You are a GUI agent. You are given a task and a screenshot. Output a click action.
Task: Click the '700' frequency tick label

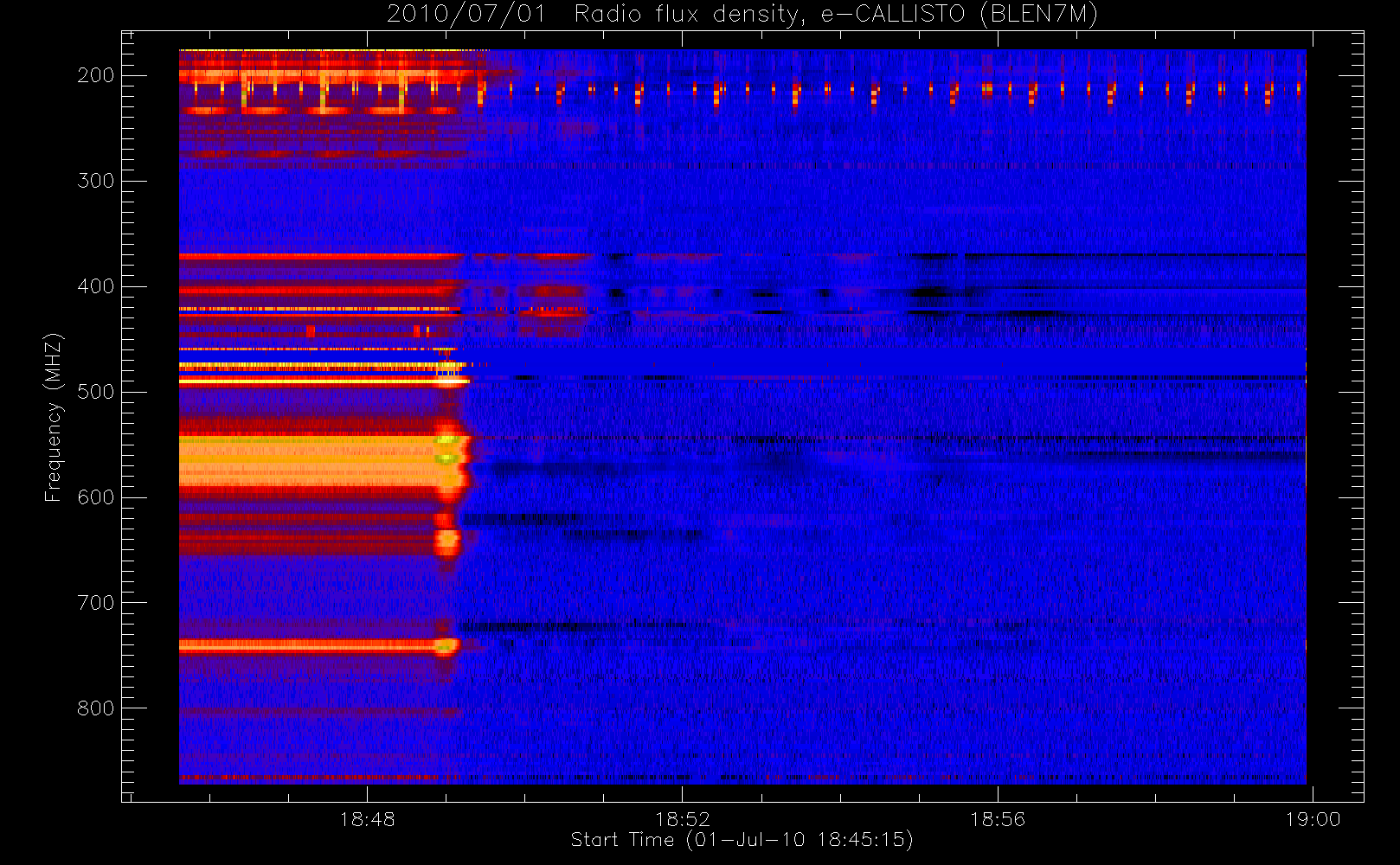tap(96, 603)
